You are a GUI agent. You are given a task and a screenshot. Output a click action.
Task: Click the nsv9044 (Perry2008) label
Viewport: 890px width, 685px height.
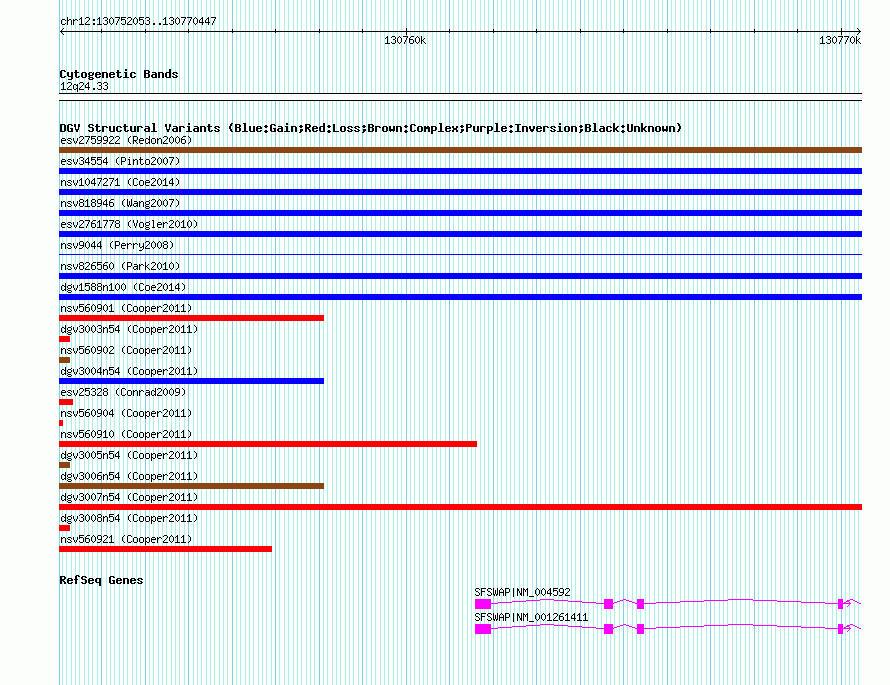point(117,245)
